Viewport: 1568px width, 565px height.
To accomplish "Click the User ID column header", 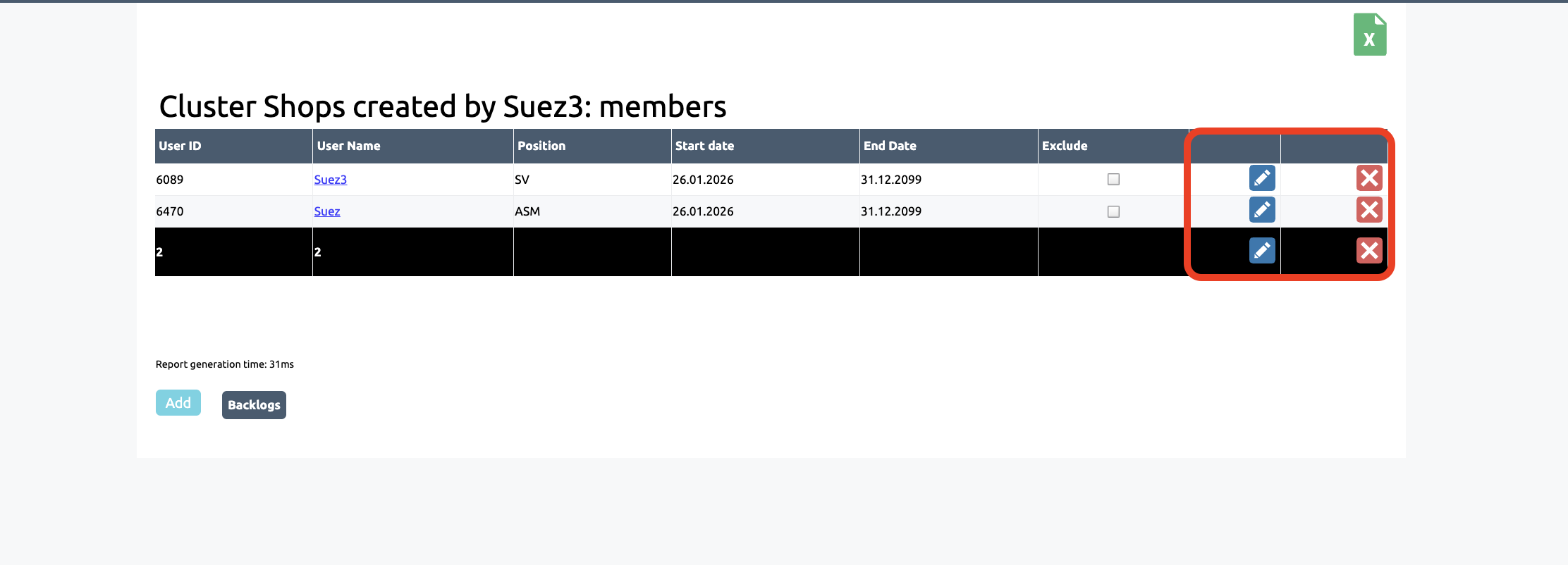I will point(180,146).
